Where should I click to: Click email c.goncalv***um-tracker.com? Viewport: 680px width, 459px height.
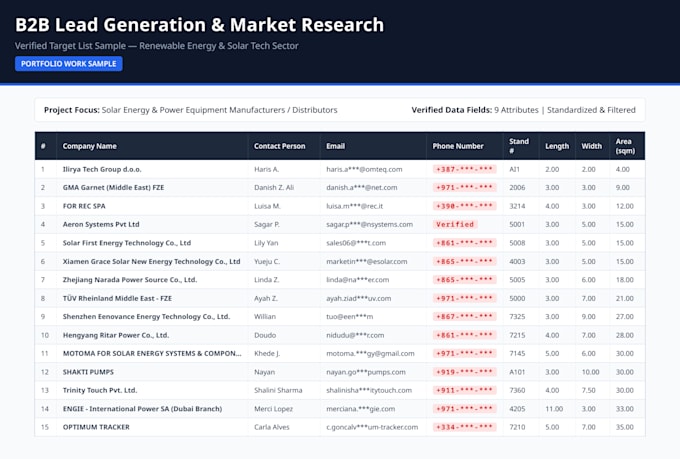pos(372,427)
